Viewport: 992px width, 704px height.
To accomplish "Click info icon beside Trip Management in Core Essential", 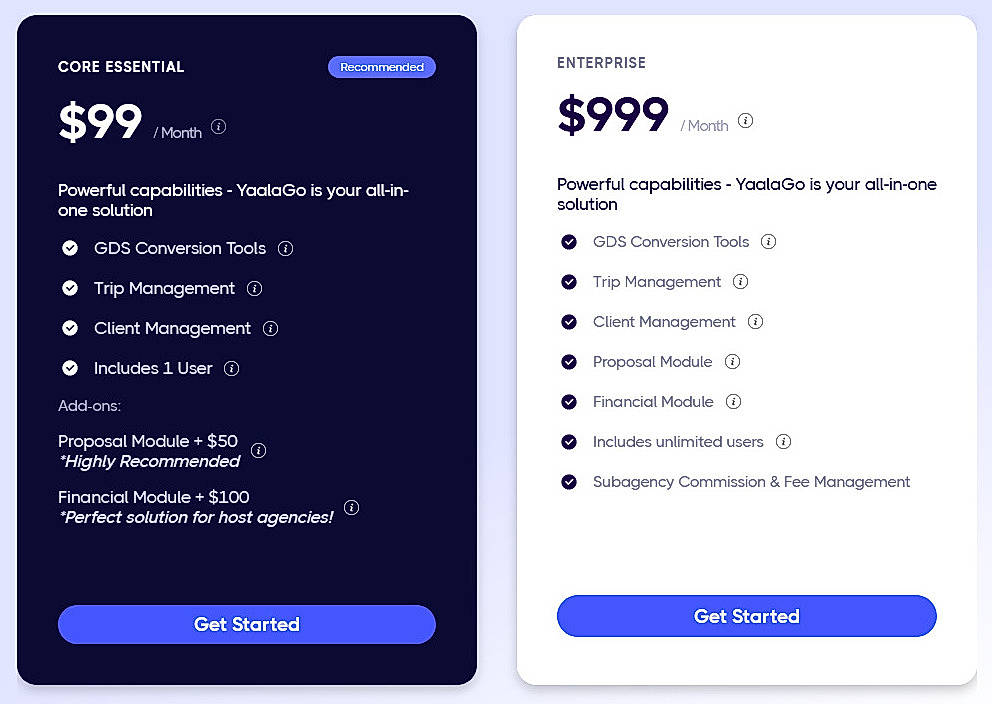I will coord(255,288).
